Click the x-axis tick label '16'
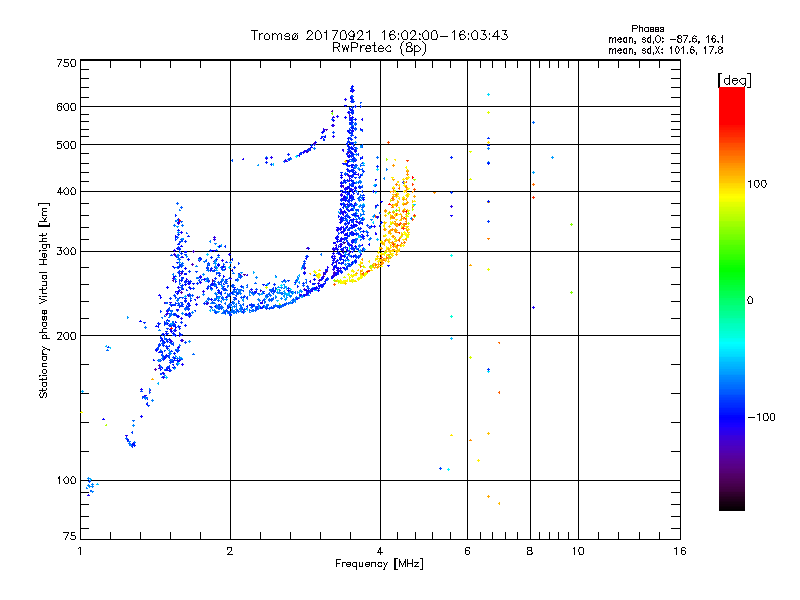This screenshot has height=600, width=800. (680, 551)
